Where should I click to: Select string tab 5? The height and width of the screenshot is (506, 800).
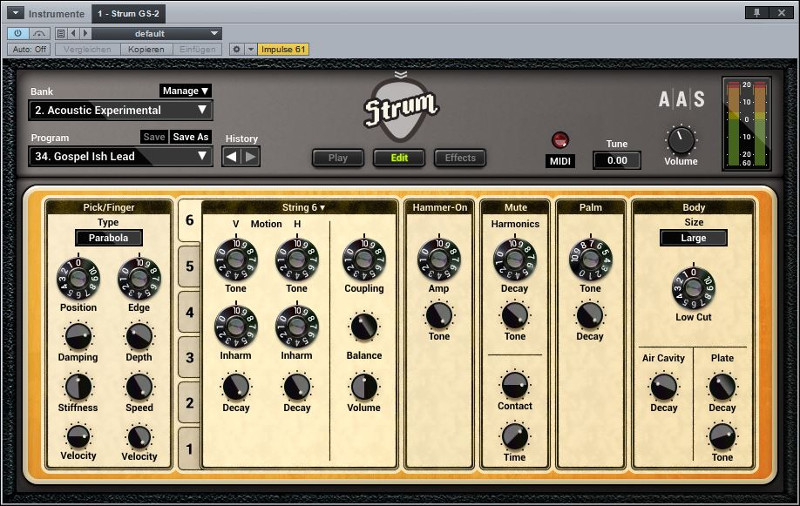tap(190, 266)
